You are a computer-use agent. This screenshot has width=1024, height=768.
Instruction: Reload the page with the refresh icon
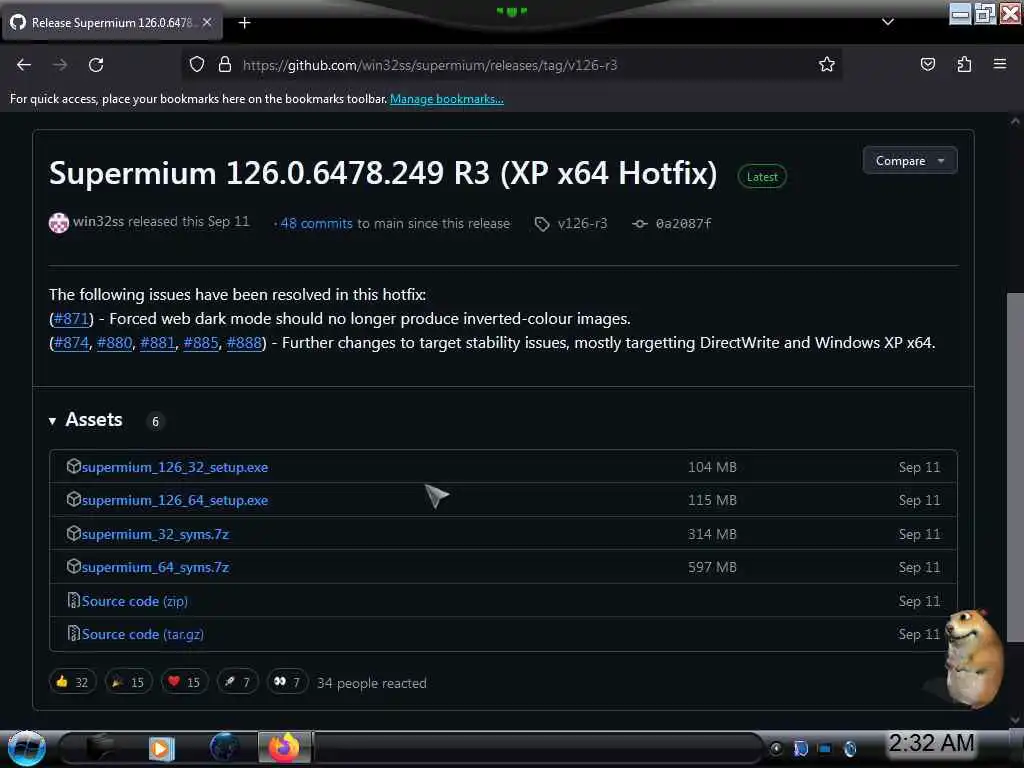(96, 65)
